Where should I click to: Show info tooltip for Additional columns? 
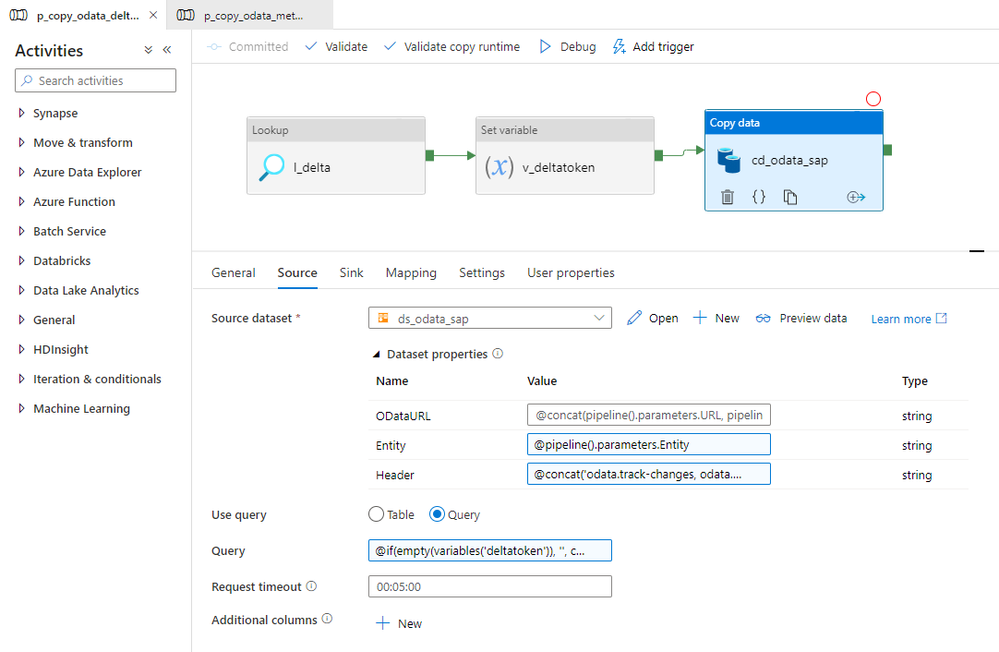click(327, 619)
